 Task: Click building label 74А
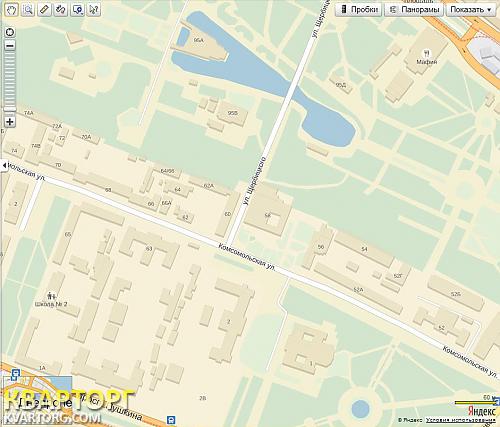(28, 113)
